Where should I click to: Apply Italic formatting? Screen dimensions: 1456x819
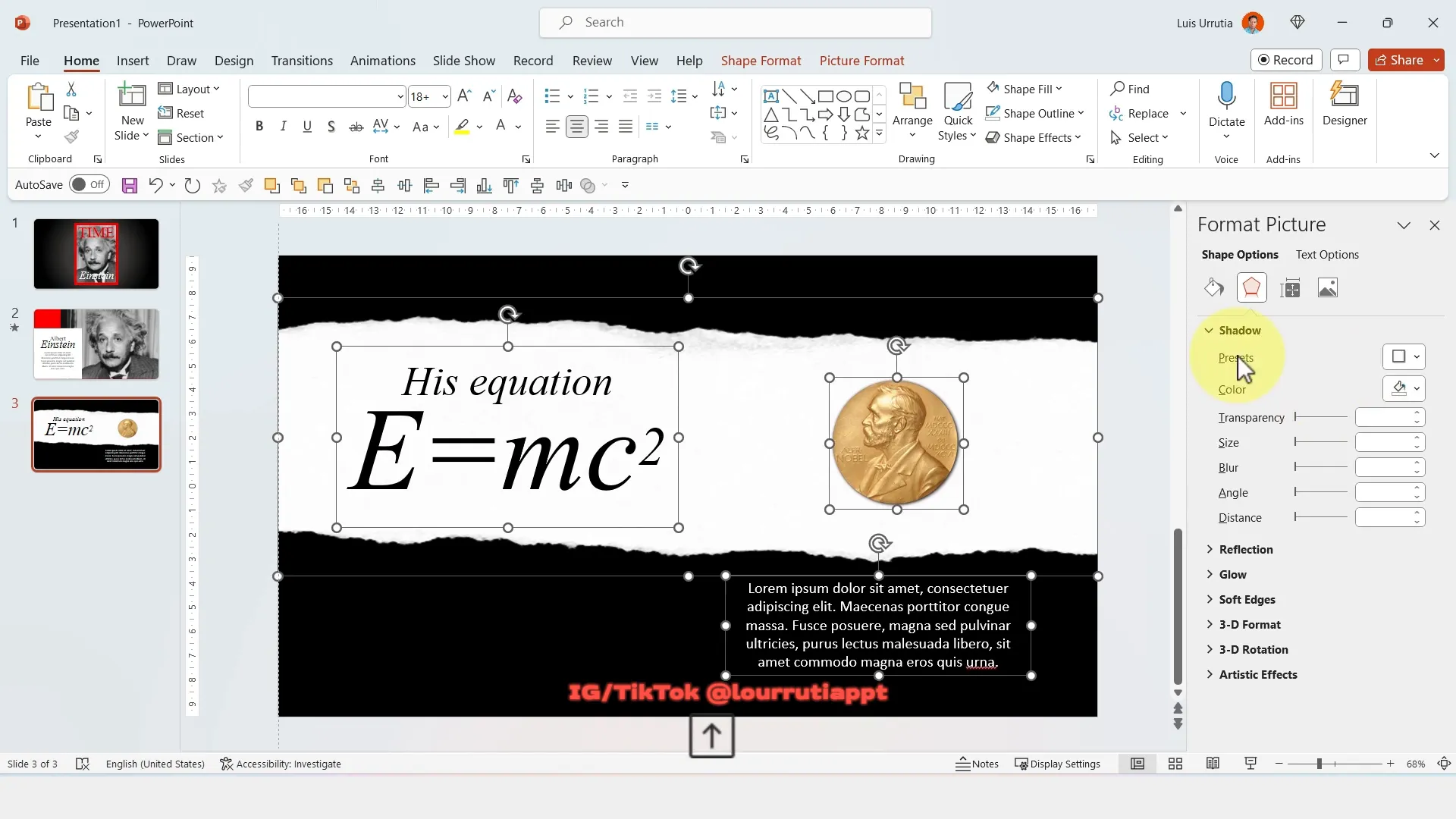[283, 127]
